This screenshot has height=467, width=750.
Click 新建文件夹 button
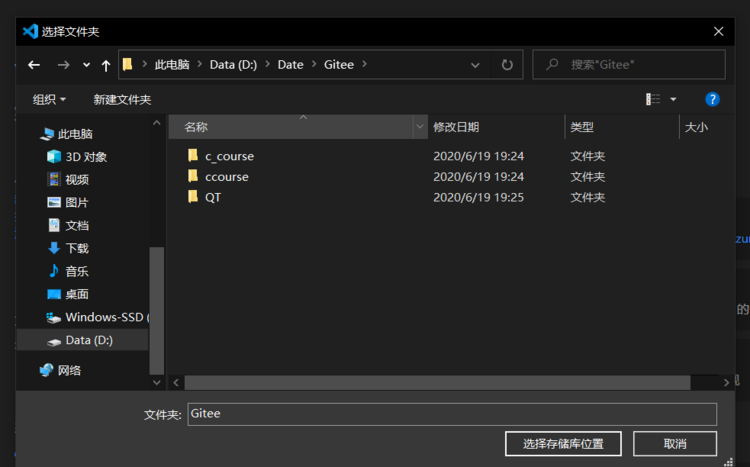pos(122,100)
